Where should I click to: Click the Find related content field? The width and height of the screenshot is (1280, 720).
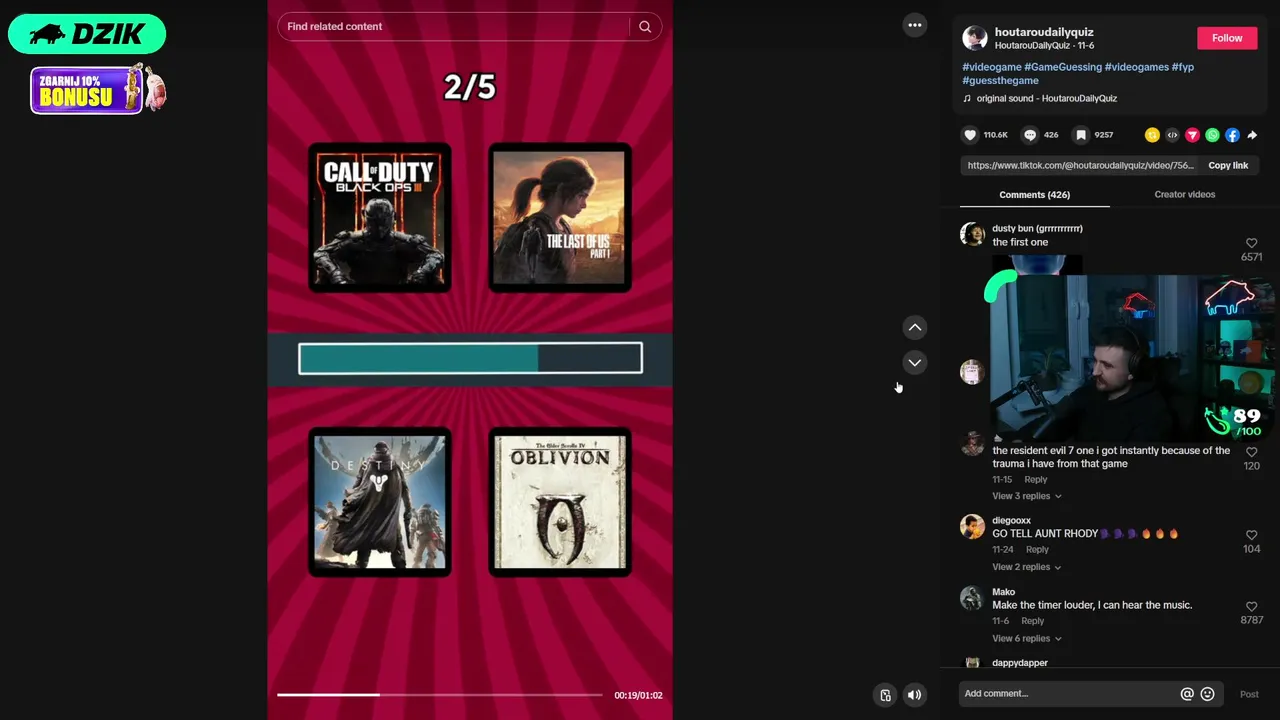coord(454,27)
